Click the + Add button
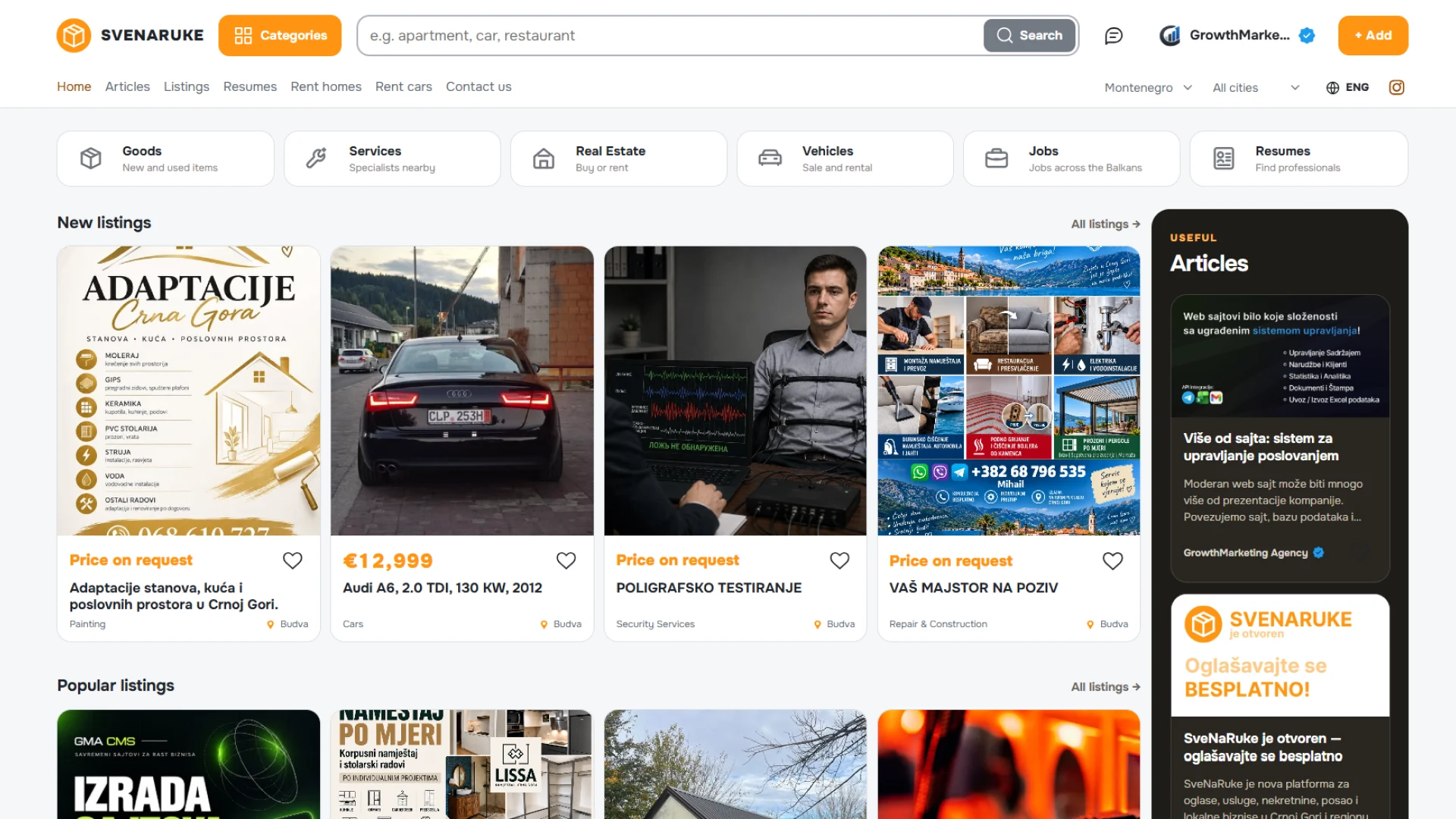Viewport: 1456px width, 819px height. [1373, 36]
